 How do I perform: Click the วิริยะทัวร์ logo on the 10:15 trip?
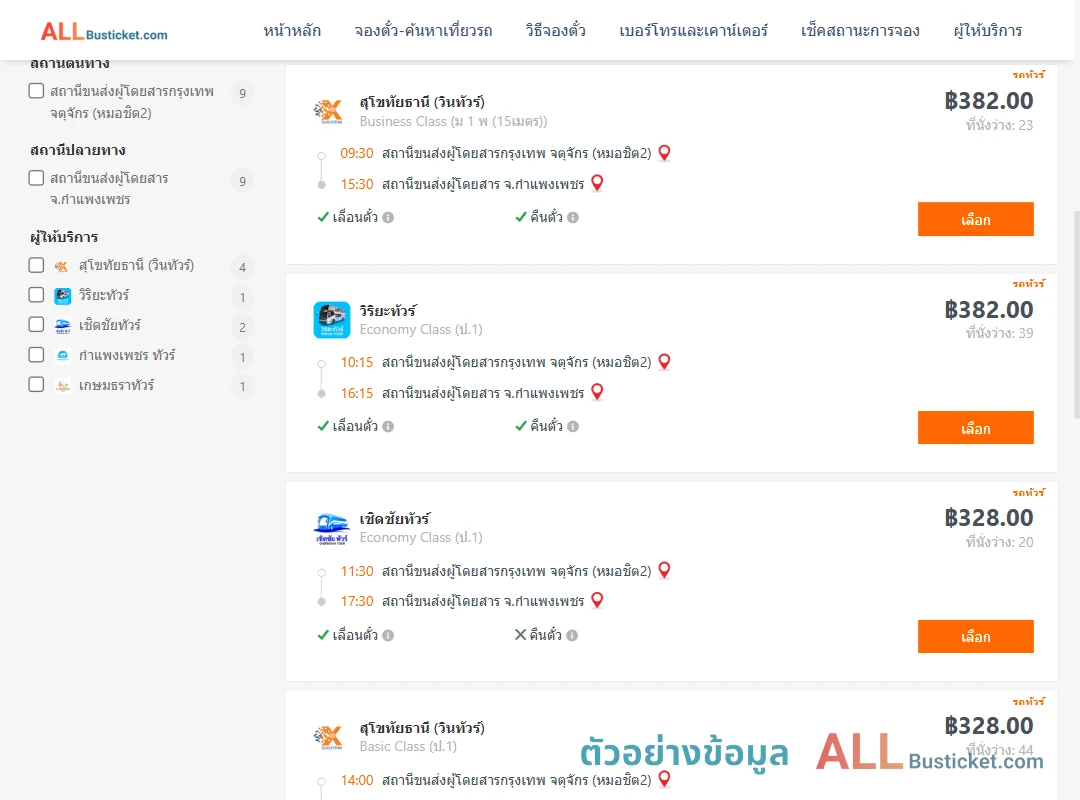coord(331,320)
